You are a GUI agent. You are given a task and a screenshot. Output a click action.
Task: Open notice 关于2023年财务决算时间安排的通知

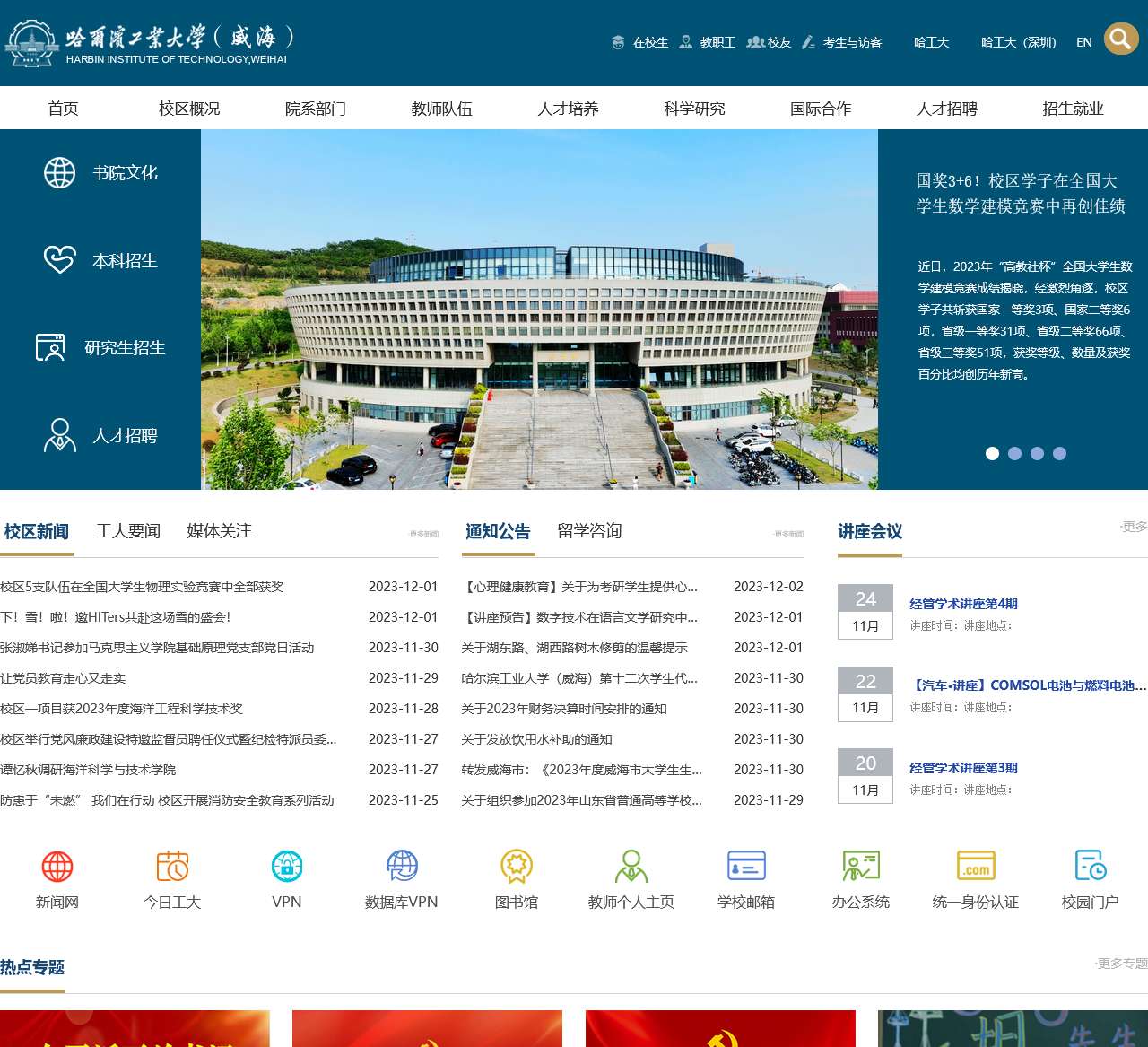[564, 709]
